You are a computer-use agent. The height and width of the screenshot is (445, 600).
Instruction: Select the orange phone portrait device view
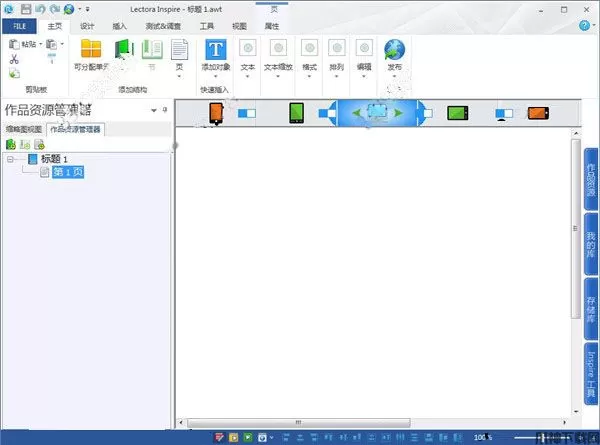(215, 113)
